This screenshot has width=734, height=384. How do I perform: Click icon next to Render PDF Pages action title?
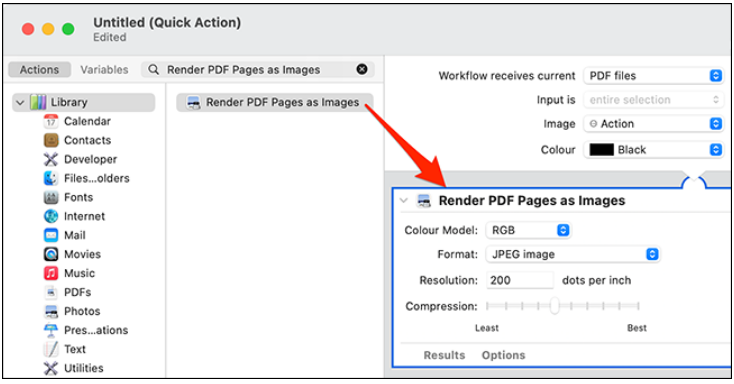pos(424,201)
